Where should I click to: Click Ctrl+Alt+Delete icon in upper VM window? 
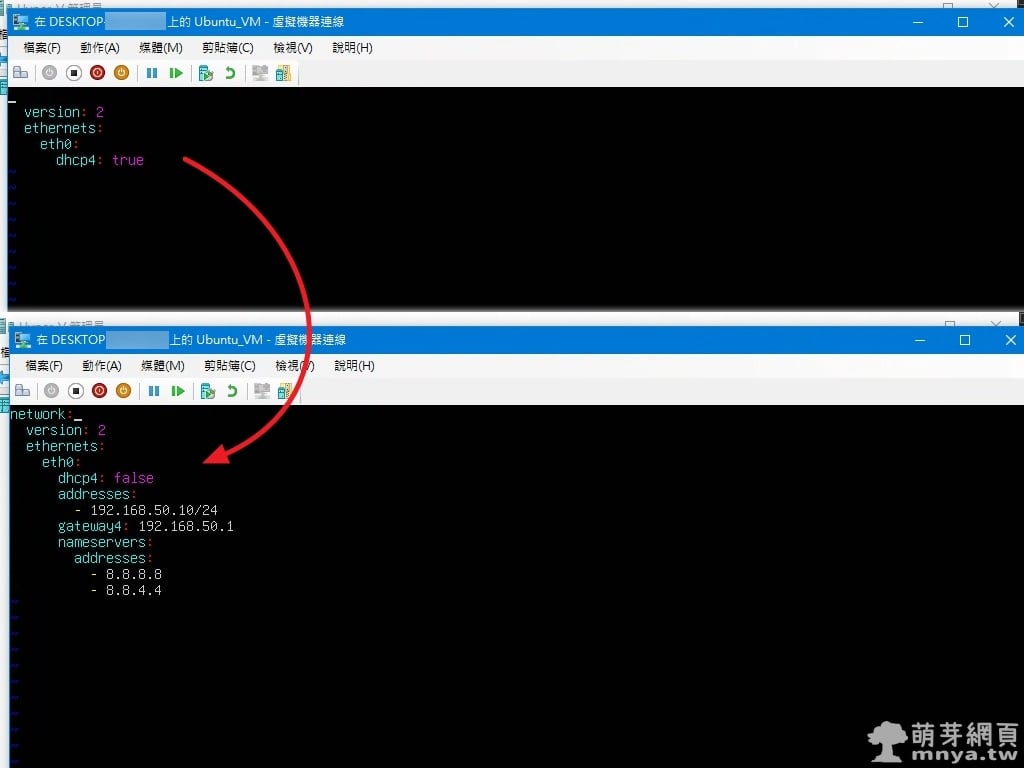point(20,73)
